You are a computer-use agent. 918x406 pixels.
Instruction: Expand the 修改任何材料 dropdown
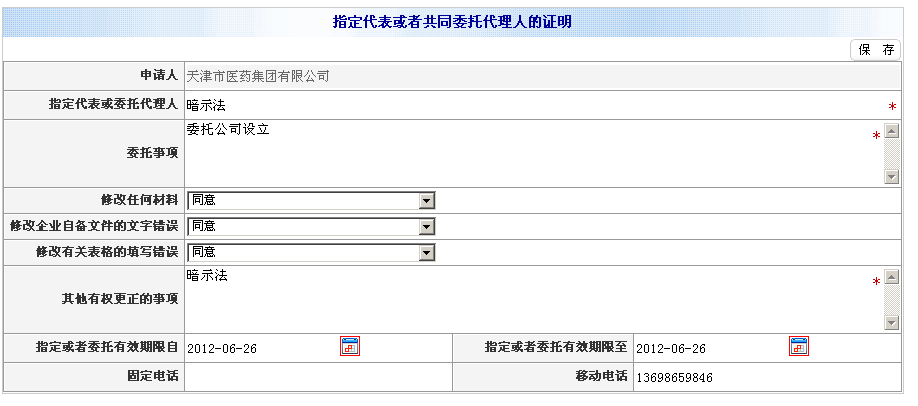click(x=427, y=200)
